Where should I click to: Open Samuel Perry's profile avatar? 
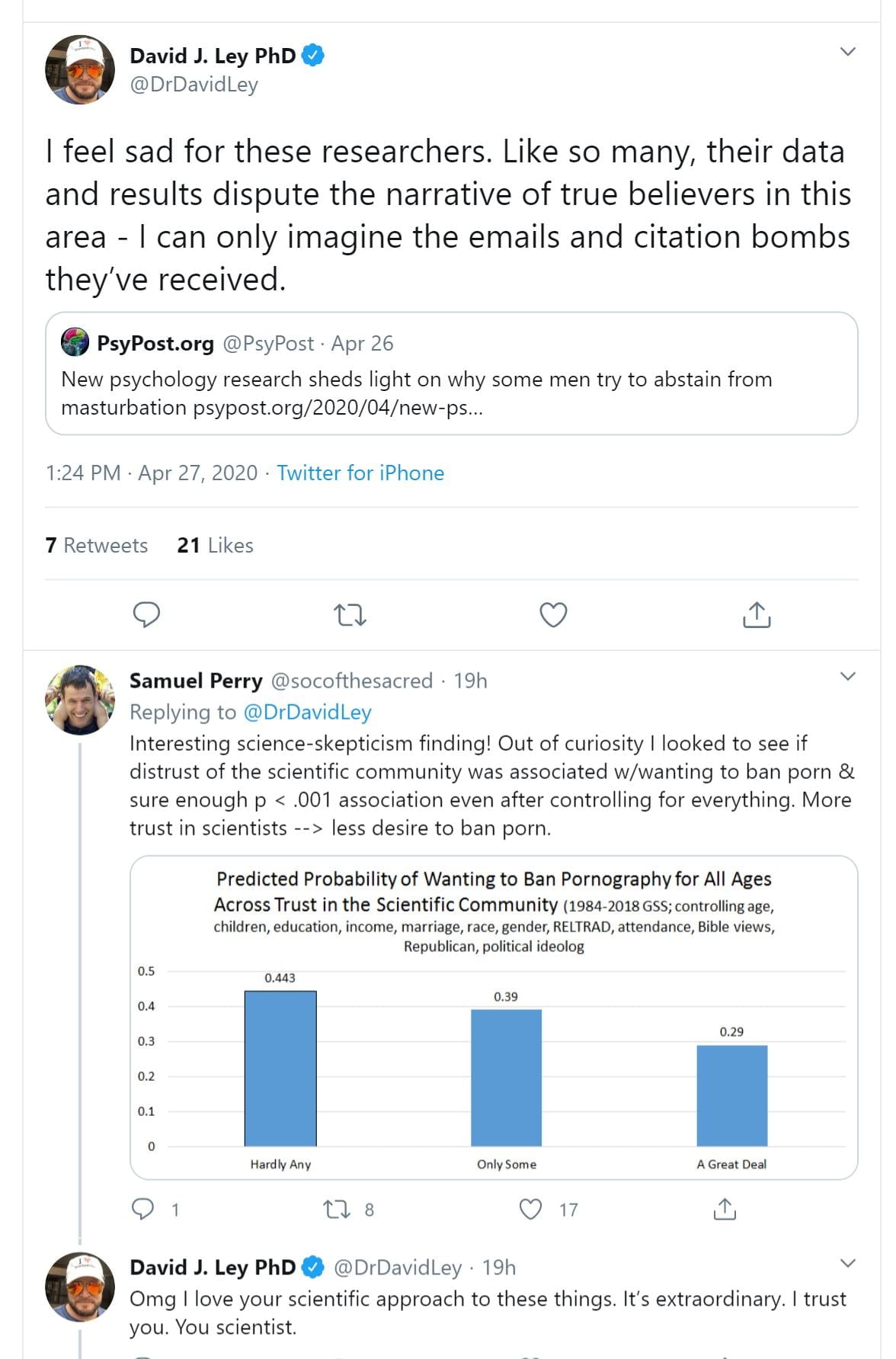[x=80, y=700]
